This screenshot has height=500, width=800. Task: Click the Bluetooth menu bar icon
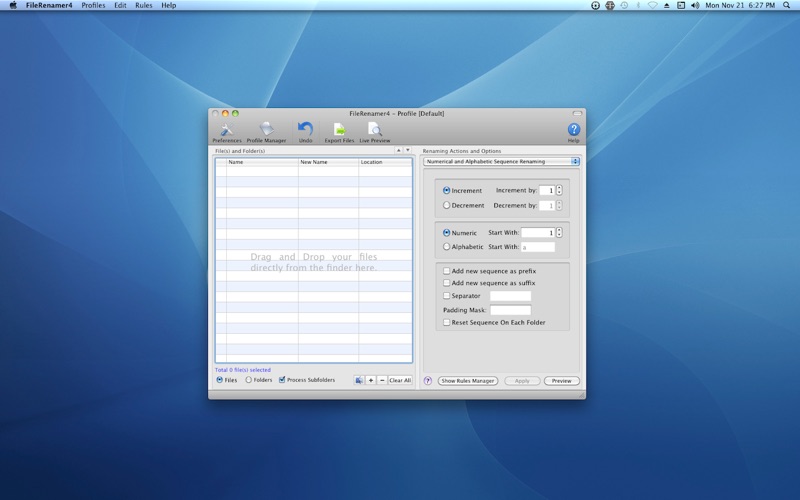click(x=638, y=5)
